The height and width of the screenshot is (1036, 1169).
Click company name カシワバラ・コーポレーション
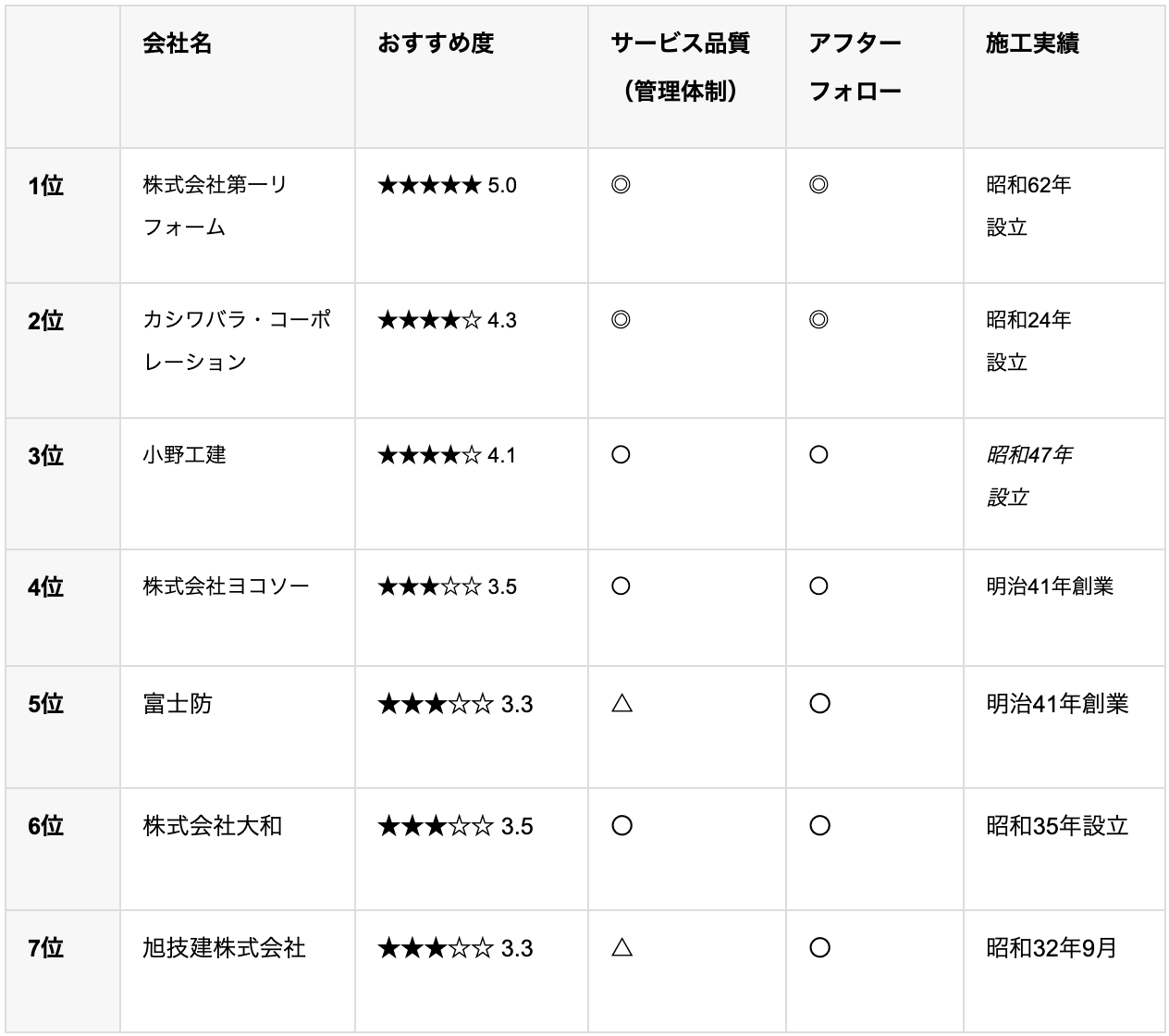coord(237,340)
